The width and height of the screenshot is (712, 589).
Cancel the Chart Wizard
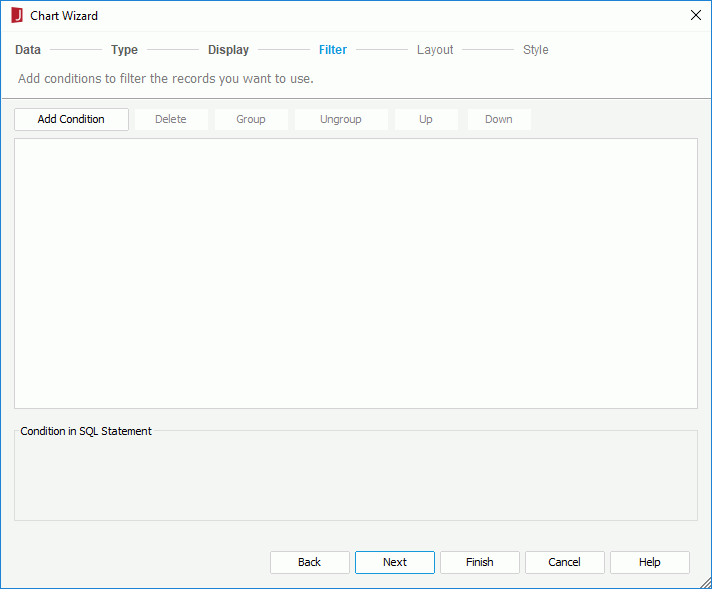(x=564, y=562)
